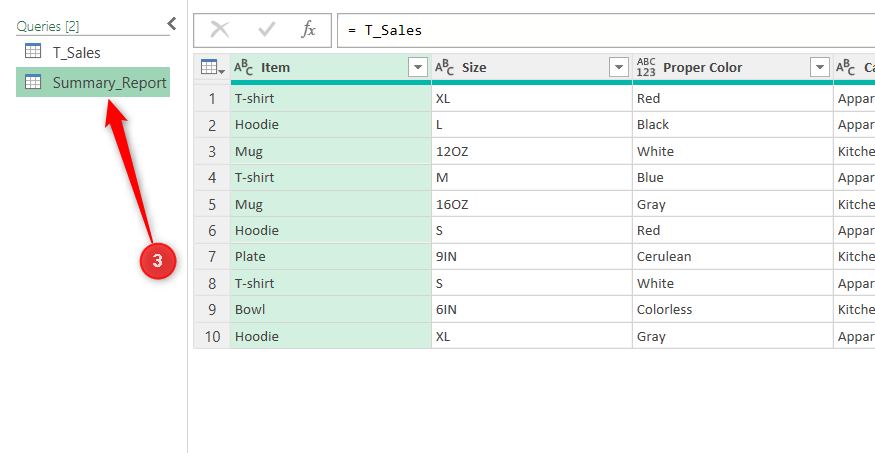Click the Mug cell in row 3
Image resolution: width=875 pixels, height=453 pixels.
(331, 151)
